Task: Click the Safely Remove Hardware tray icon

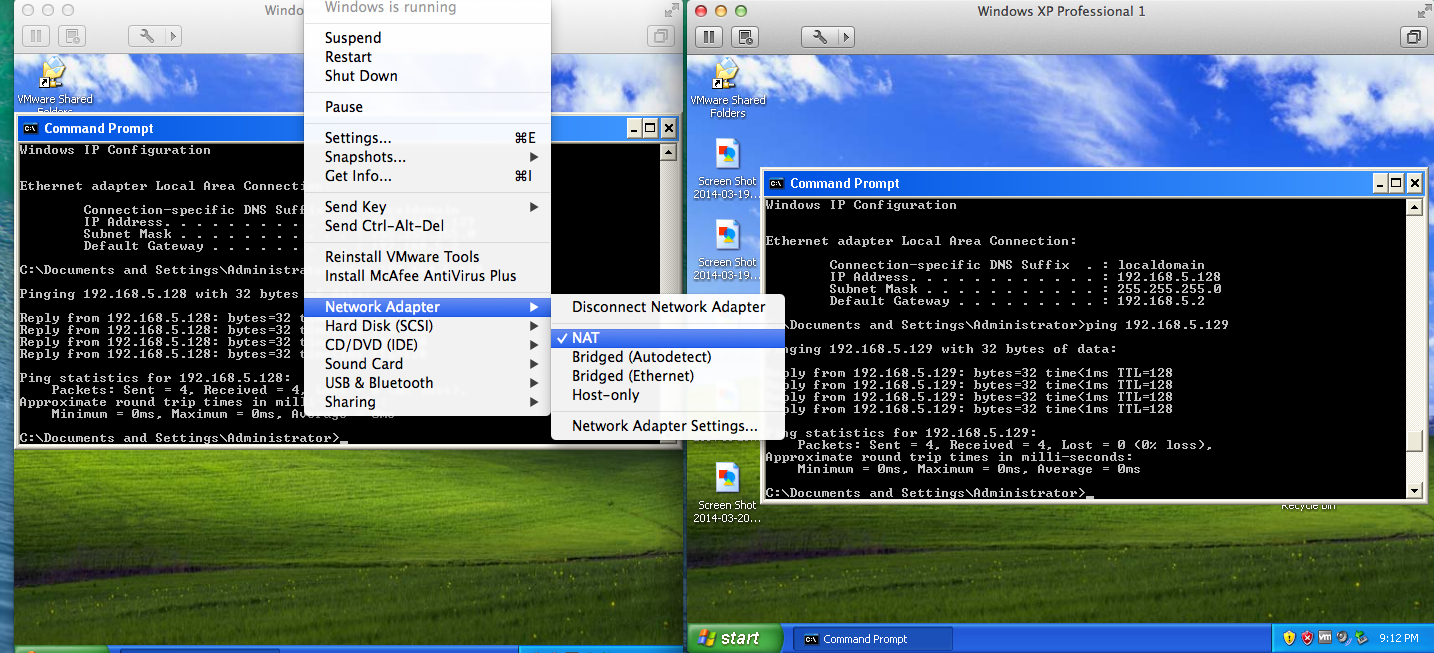Action: 1360,637
